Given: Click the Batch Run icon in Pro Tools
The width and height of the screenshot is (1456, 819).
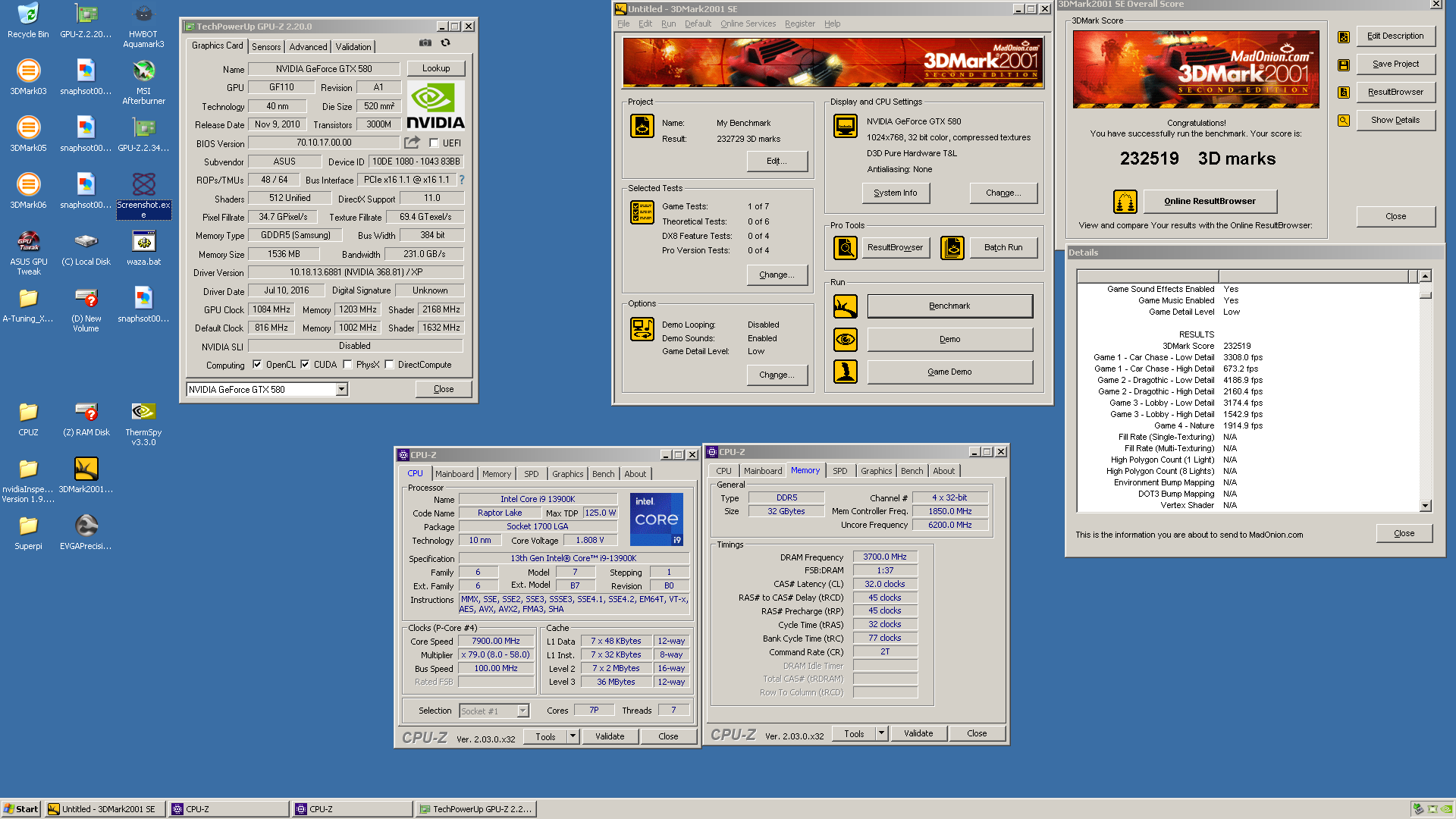Looking at the screenshot, I should [952, 247].
